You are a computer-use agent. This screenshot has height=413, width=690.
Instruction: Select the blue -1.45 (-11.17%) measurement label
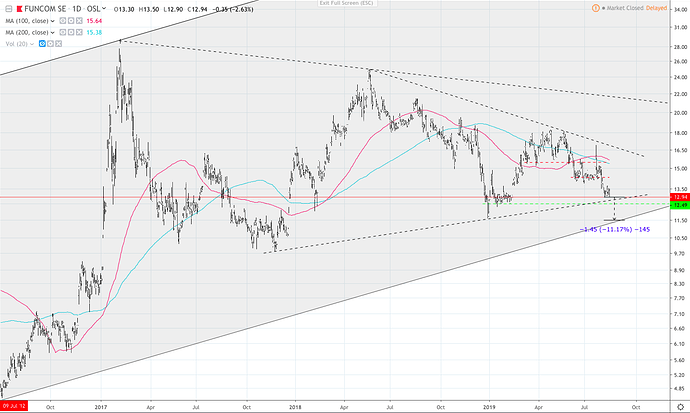pos(615,229)
